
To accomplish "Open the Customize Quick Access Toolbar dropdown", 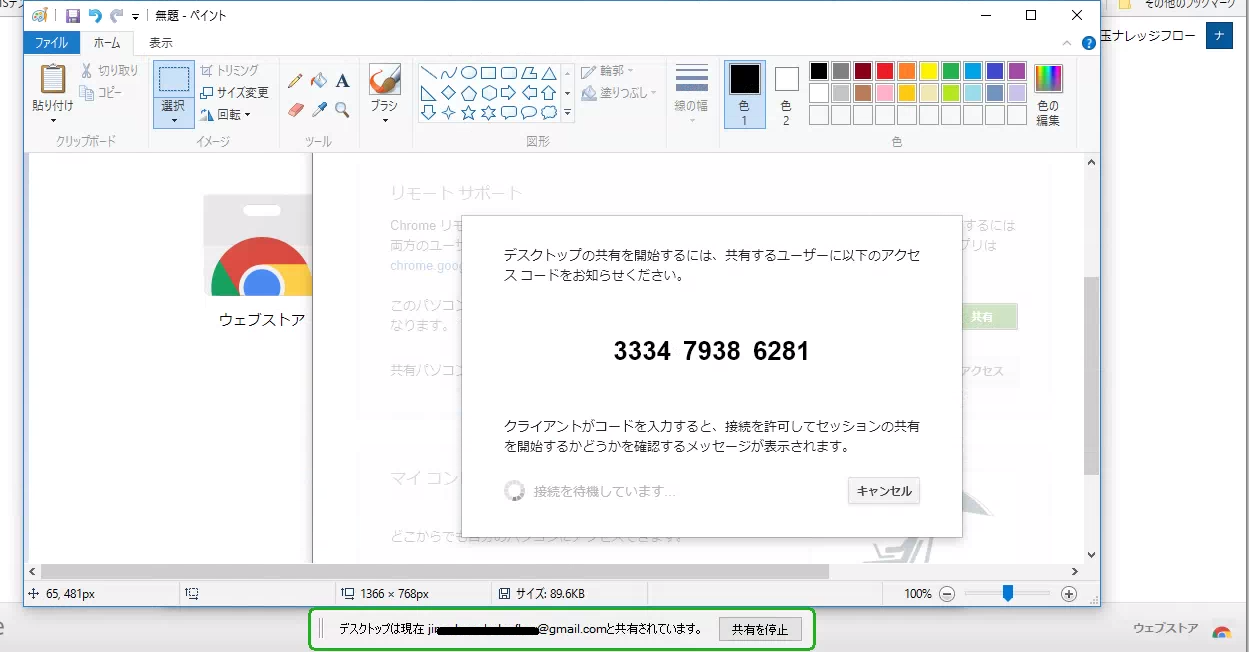I will coord(135,16).
